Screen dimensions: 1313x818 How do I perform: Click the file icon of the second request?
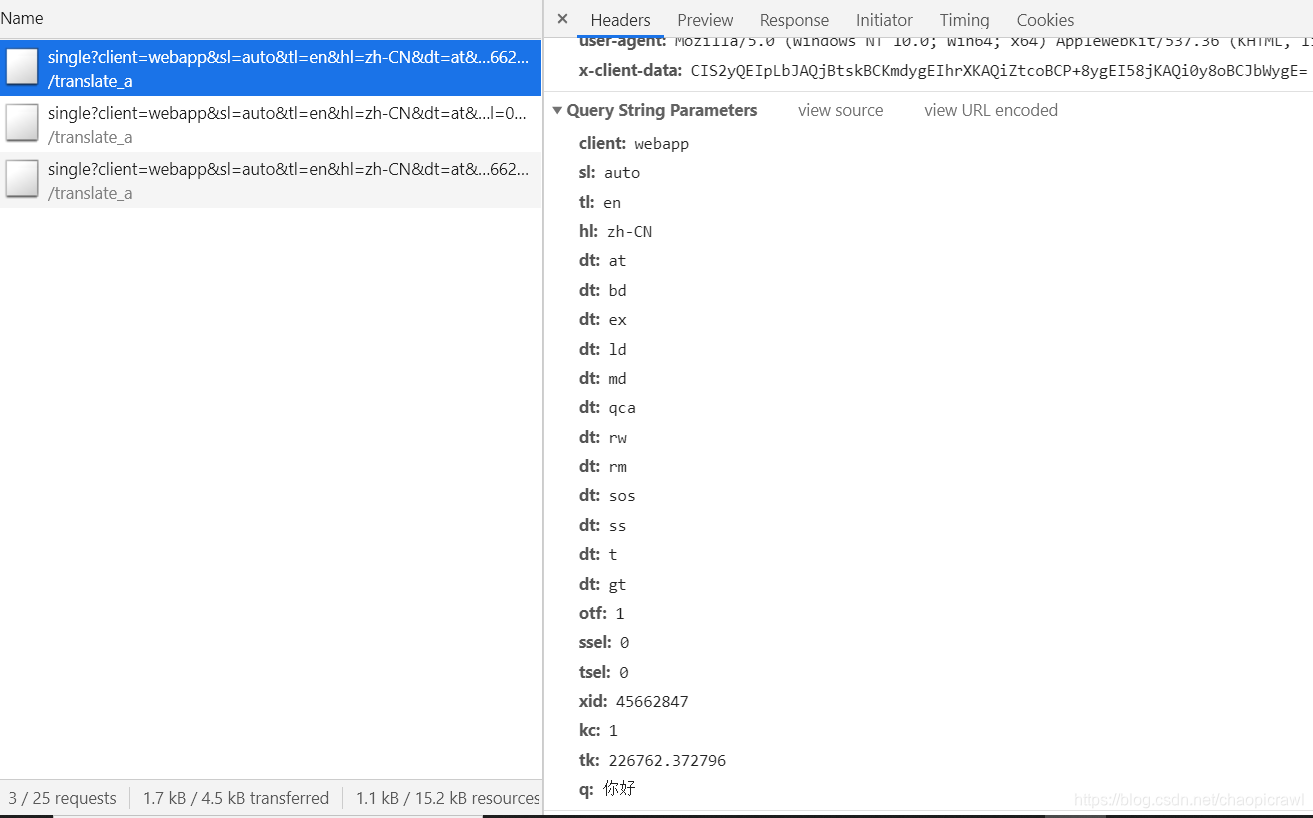22,124
